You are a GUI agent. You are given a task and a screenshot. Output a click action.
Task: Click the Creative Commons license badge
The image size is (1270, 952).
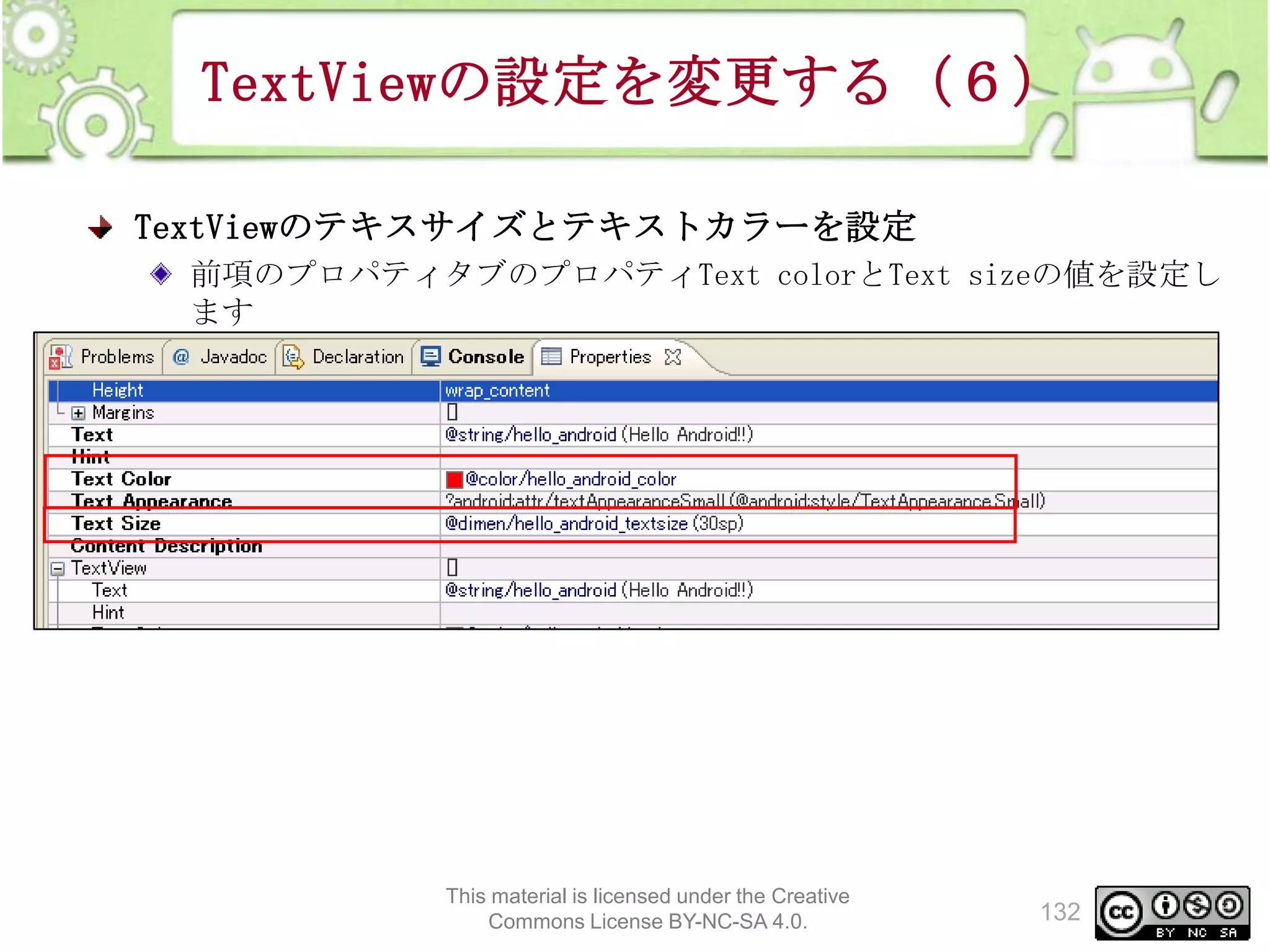(x=1172, y=913)
